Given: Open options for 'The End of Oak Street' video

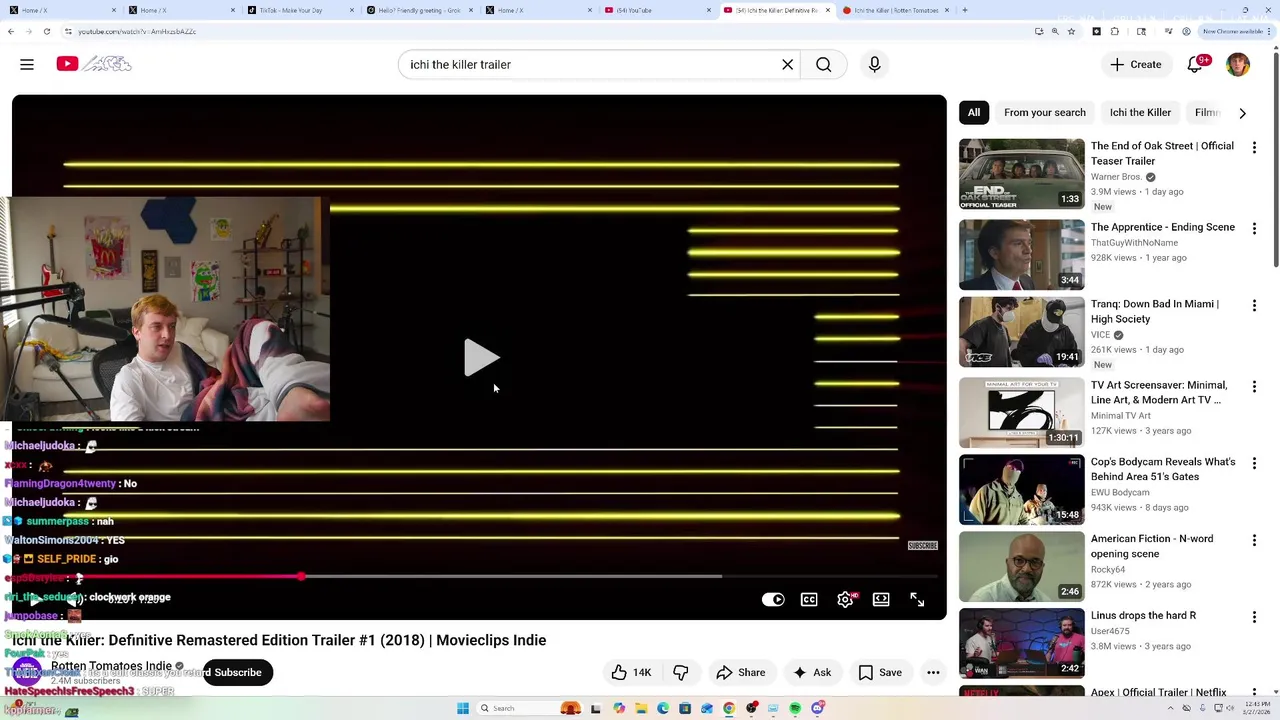Looking at the screenshot, I should point(1254,147).
